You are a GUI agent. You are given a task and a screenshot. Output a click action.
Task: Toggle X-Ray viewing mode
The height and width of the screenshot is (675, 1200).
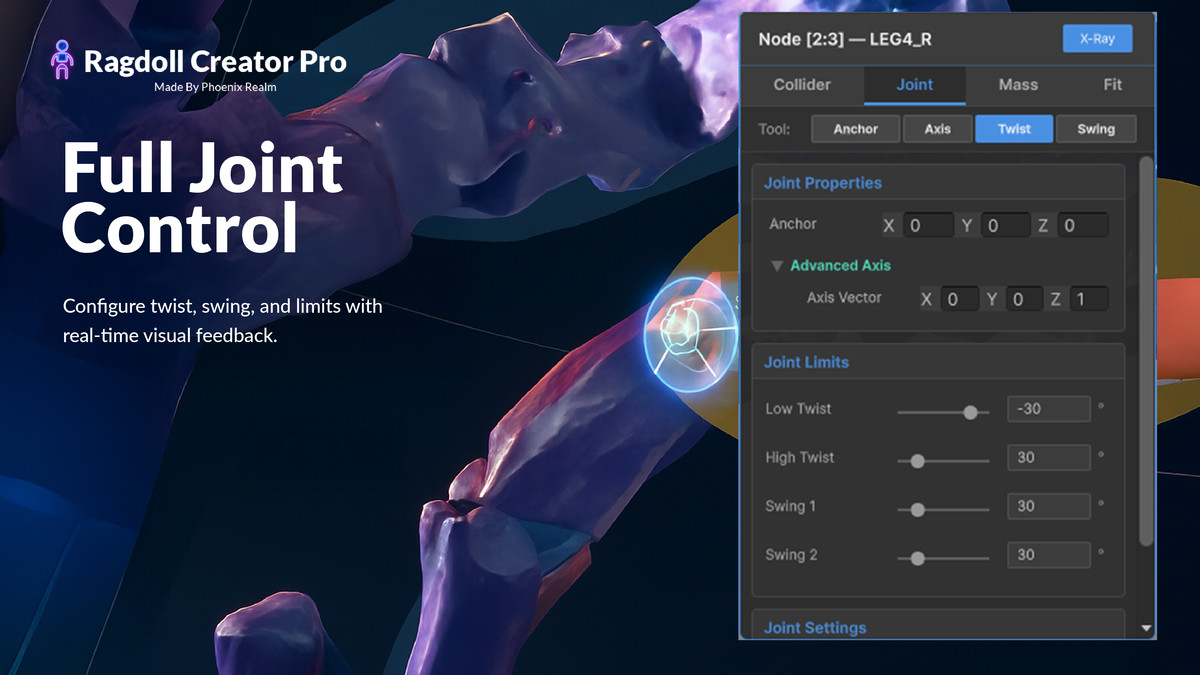1097,38
